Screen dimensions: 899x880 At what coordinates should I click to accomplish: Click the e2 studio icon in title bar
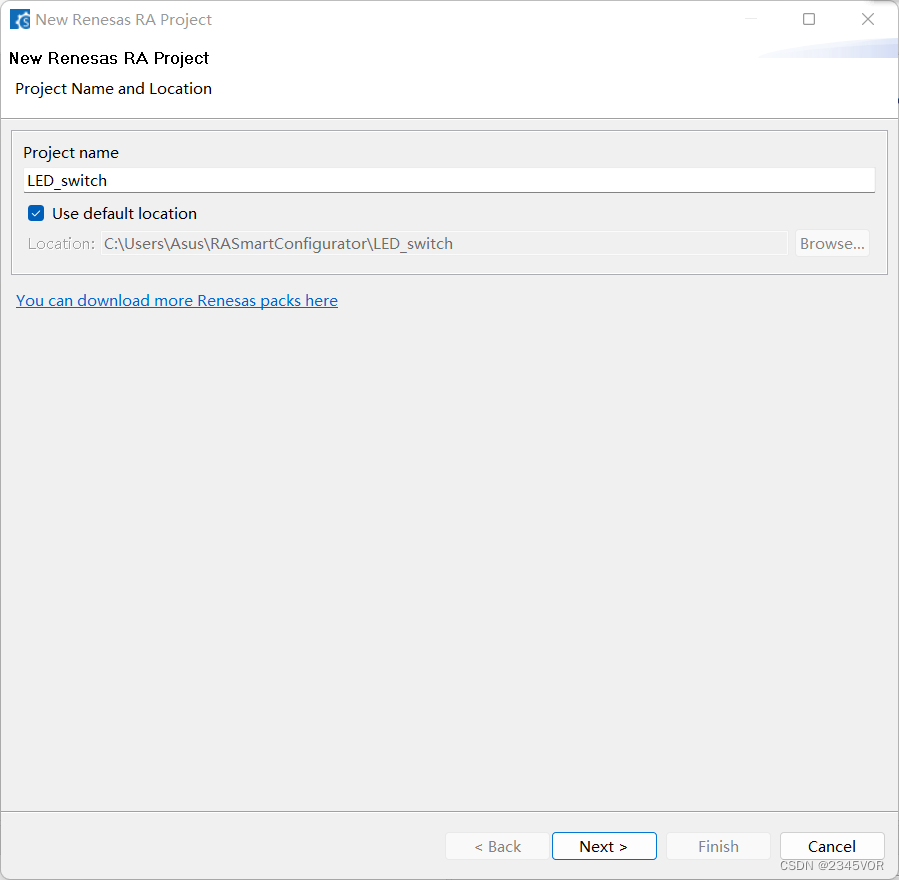[x=20, y=19]
